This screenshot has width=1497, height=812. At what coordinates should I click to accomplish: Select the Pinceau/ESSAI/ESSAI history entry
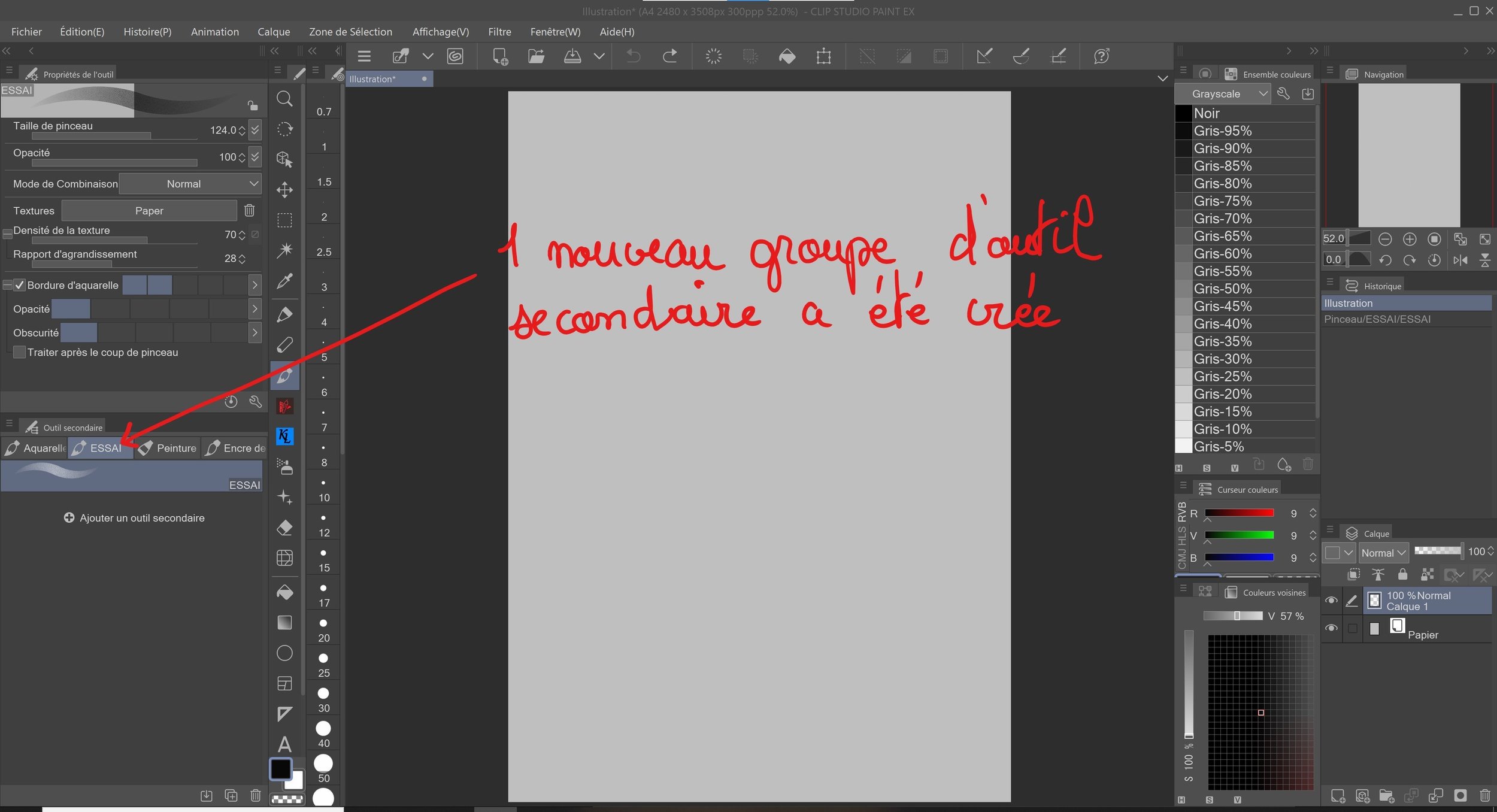[x=1377, y=319]
